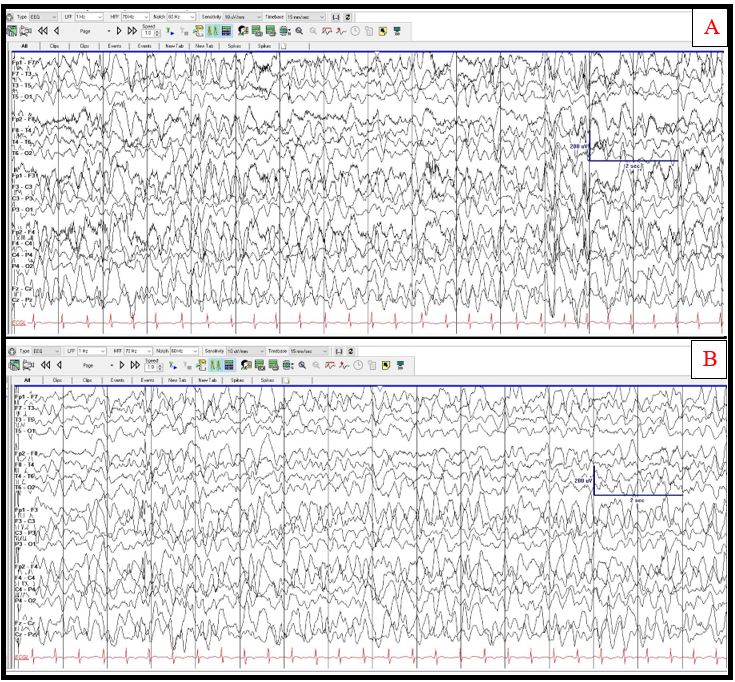This screenshot has width=735, height=682.
Task: Select the All tab in panel A
Action: coord(26,46)
